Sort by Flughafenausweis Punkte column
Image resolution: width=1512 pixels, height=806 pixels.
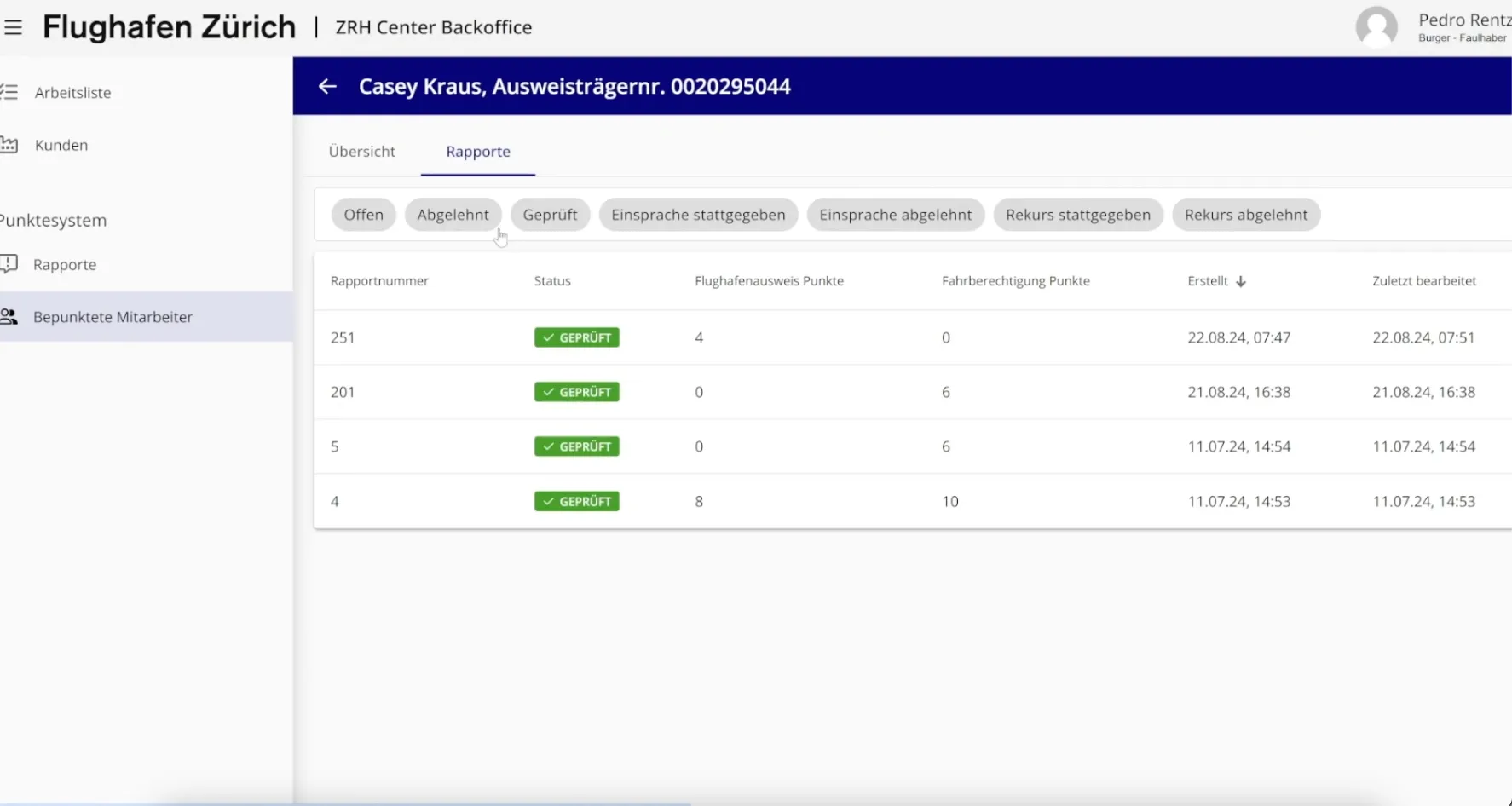click(769, 281)
